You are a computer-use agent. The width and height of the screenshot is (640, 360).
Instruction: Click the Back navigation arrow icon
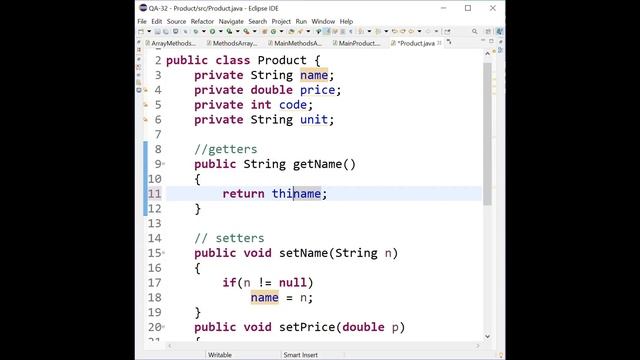tap(411, 31)
